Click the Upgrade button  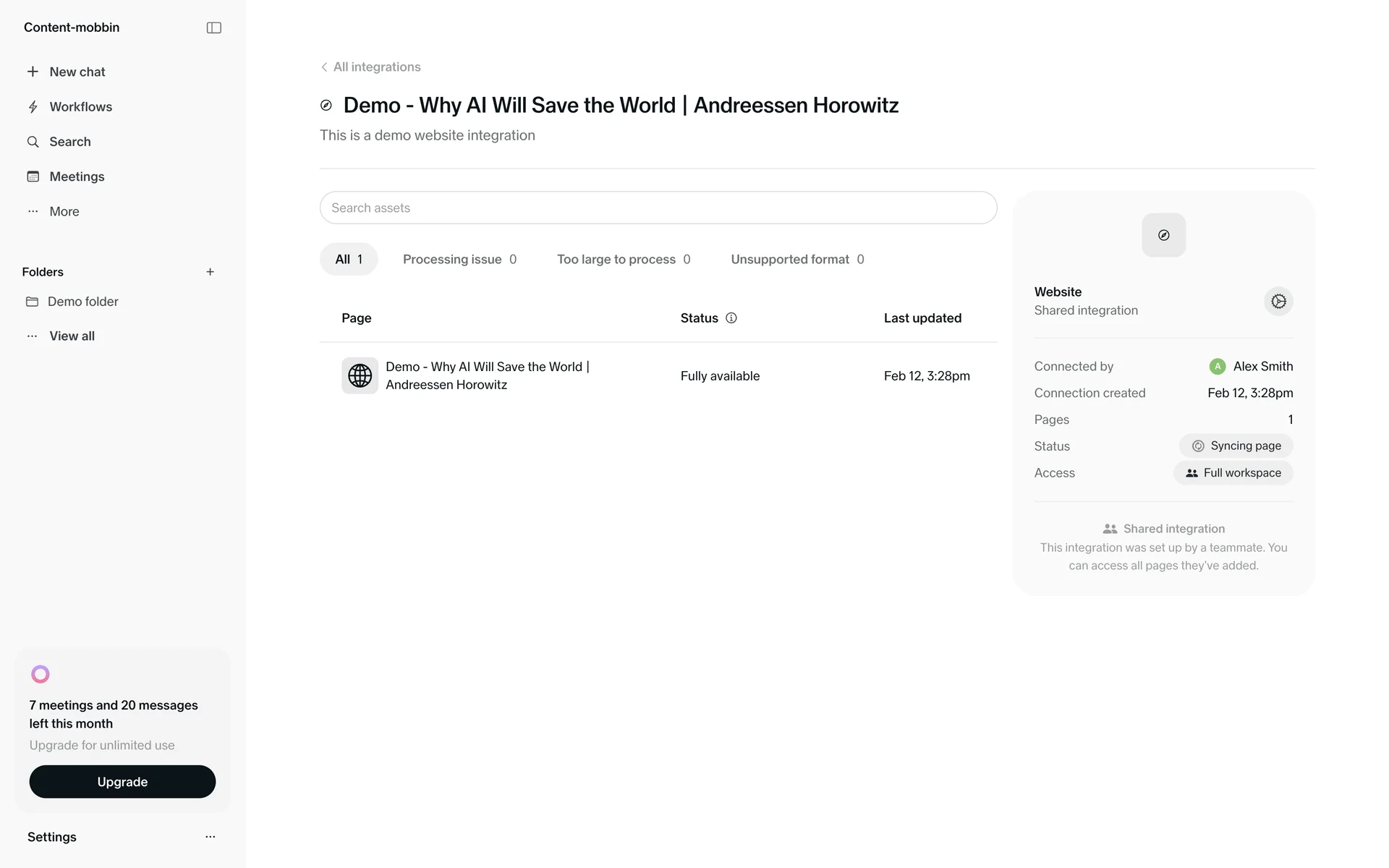point(122,782)
